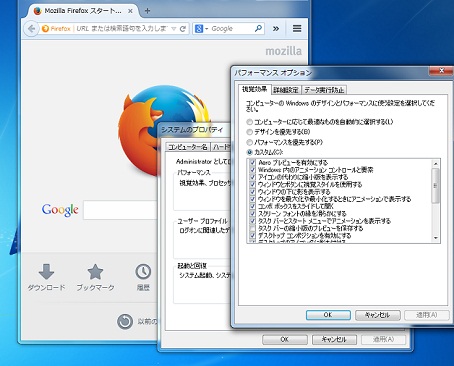Click the effects list scroll down arrow
Image resolution: width=454 pixels, height=366 pixels.
[x=435, y=238]
